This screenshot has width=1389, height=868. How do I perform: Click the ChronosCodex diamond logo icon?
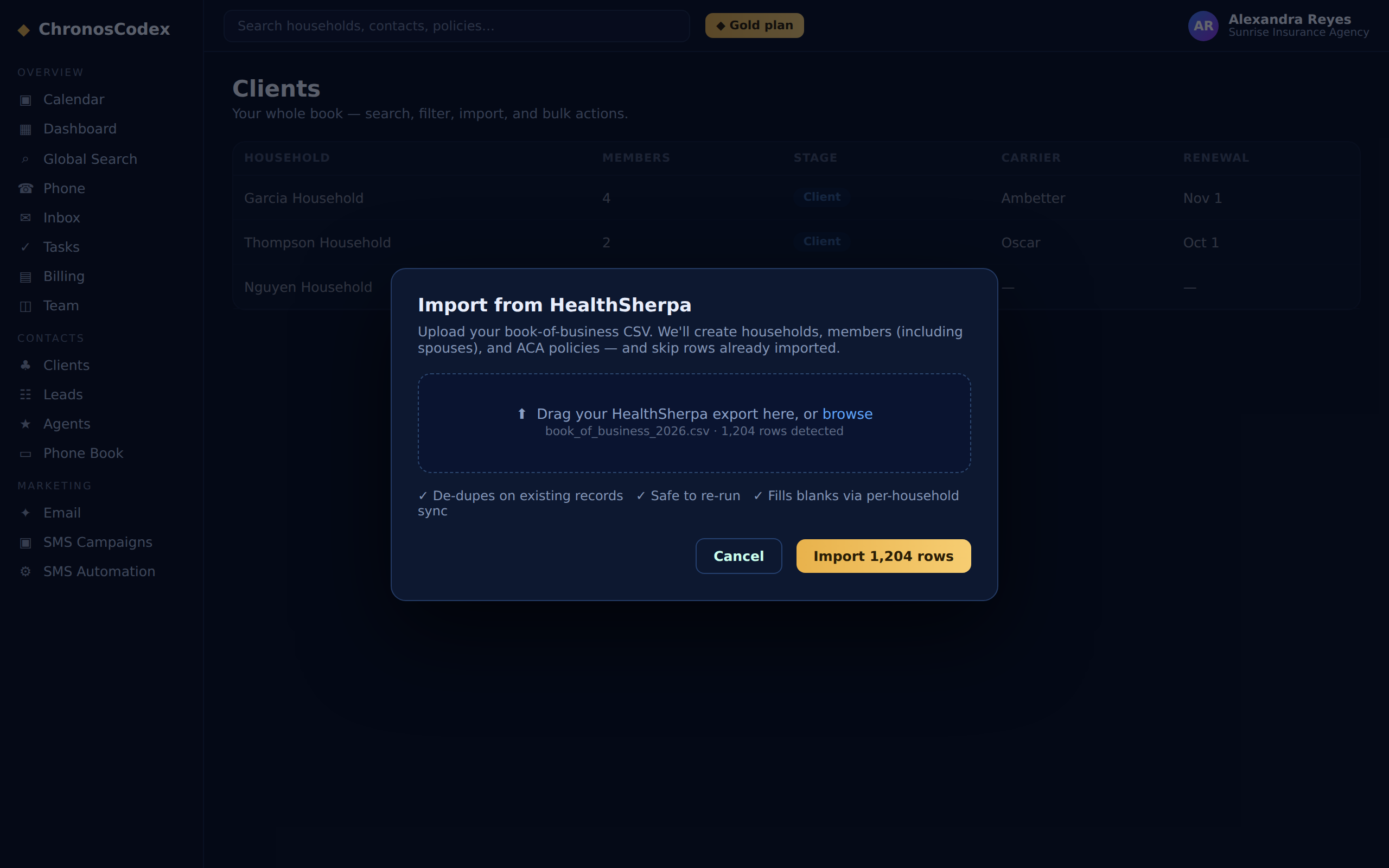[x=23, y=30]
